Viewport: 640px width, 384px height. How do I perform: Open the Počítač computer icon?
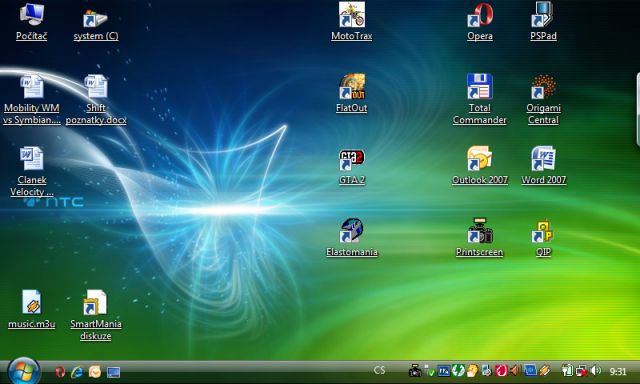31,22
